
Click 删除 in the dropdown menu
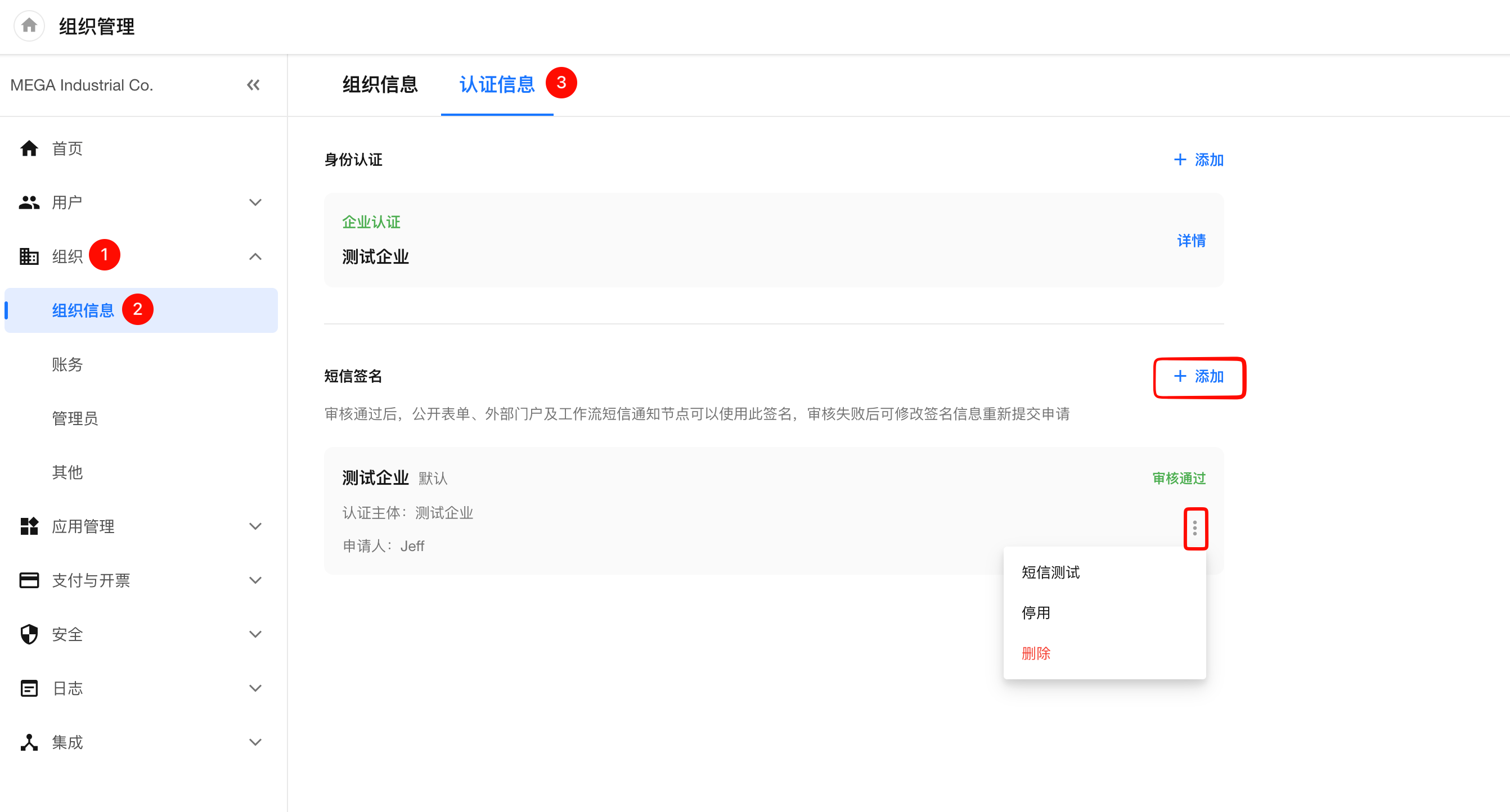pos(1036,653)
